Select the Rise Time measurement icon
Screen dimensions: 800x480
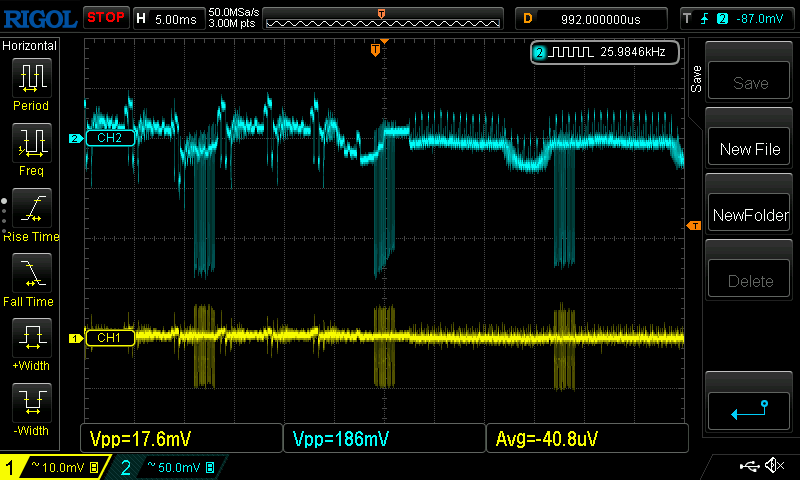coord(32,208)
